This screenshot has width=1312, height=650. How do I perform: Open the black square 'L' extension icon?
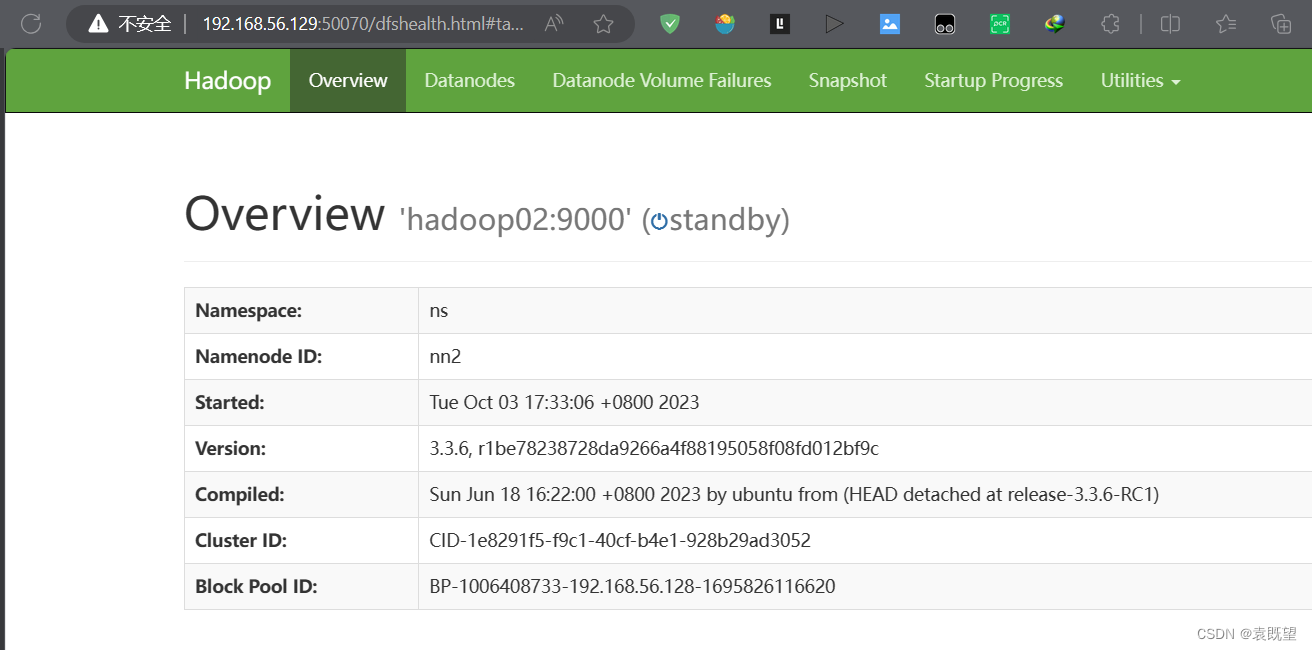[780, 24]
